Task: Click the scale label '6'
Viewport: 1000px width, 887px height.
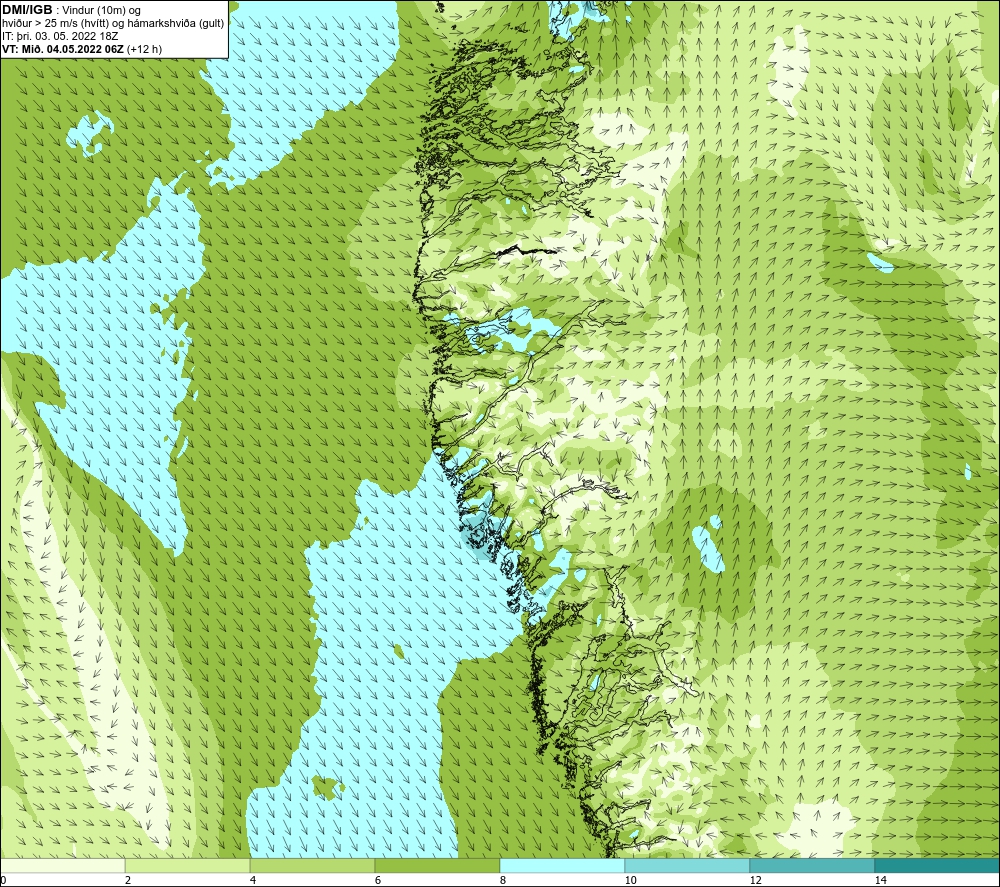Action: [x=378, y=880]
